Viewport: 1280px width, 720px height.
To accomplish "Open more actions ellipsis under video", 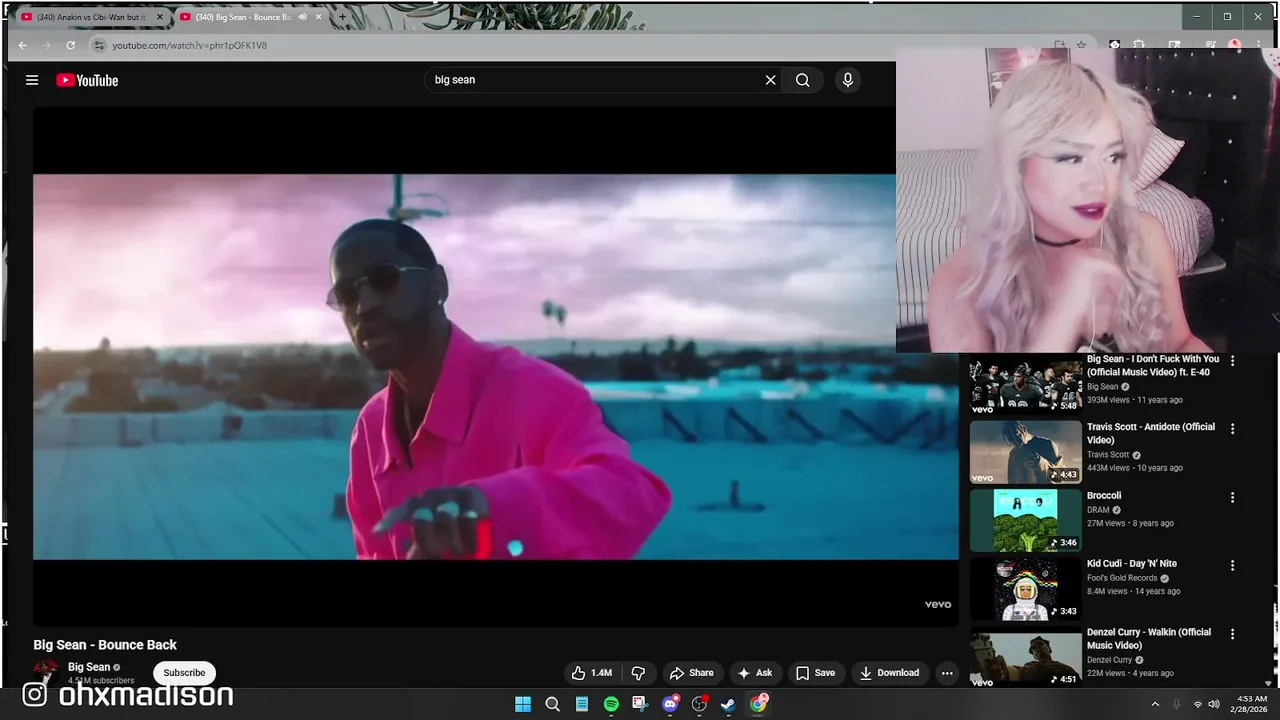I will (947, 673).
